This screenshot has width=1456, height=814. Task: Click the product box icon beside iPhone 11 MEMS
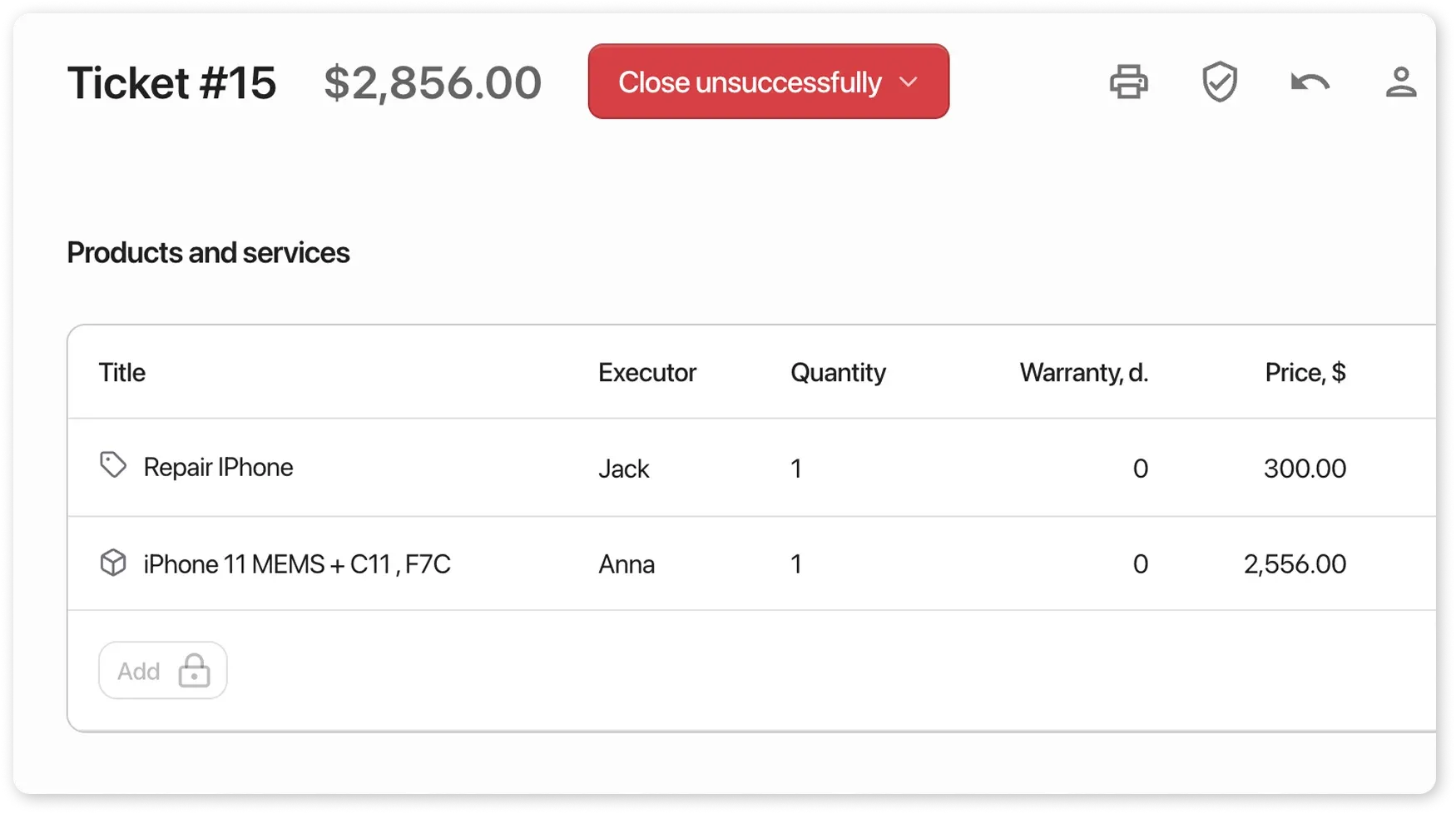[112, 563]
